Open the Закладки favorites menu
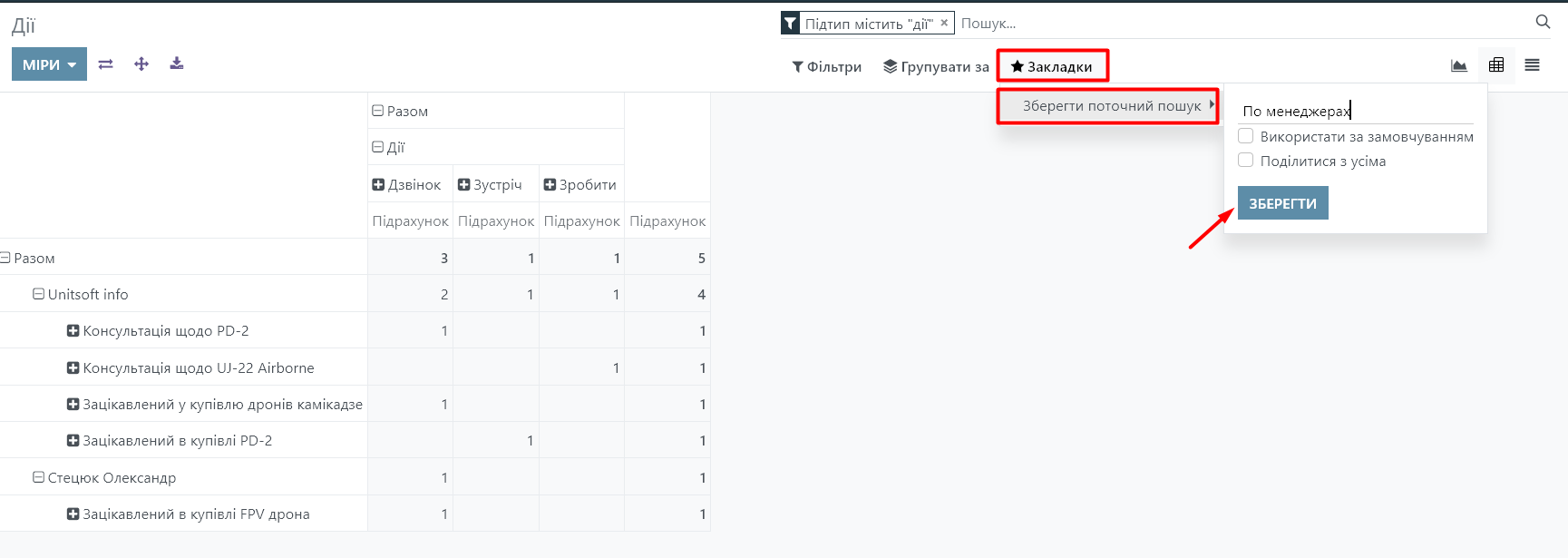The width and height of the screenshot is (1568, 558). click(x=1052, y=66)
